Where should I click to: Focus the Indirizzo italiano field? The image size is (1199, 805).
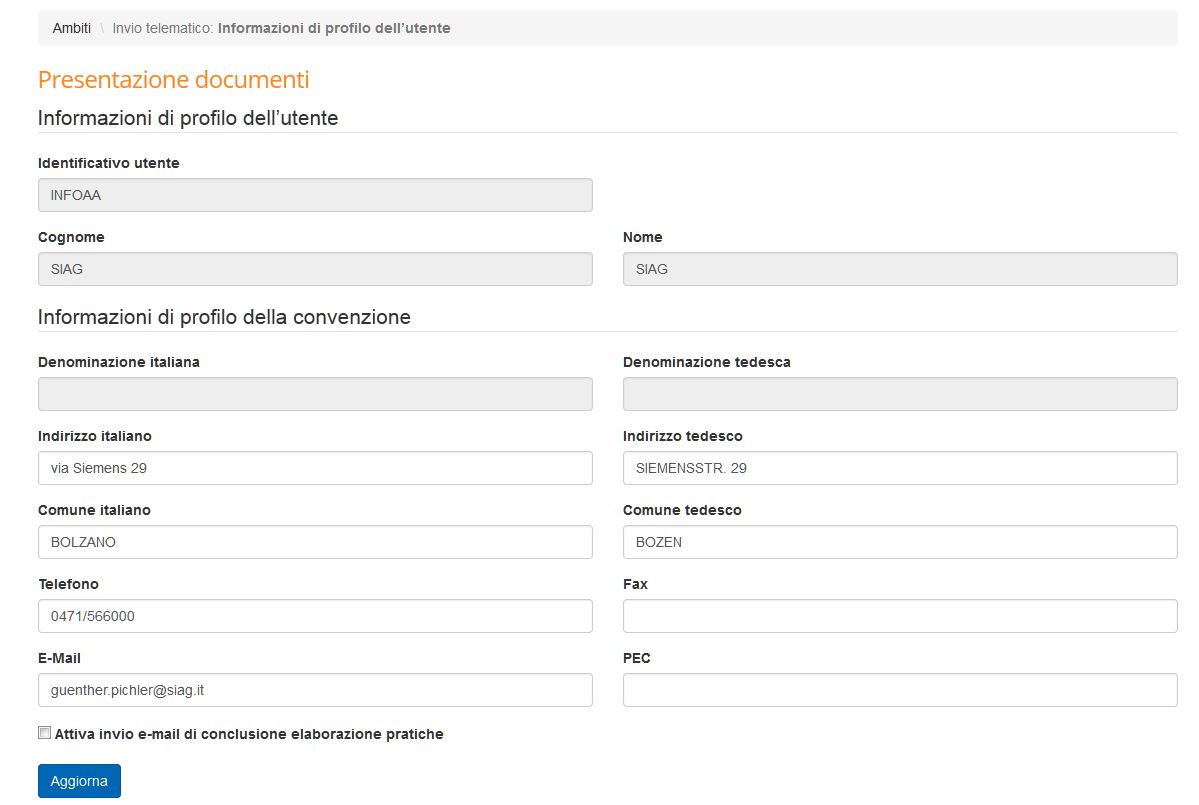[315, 468]
